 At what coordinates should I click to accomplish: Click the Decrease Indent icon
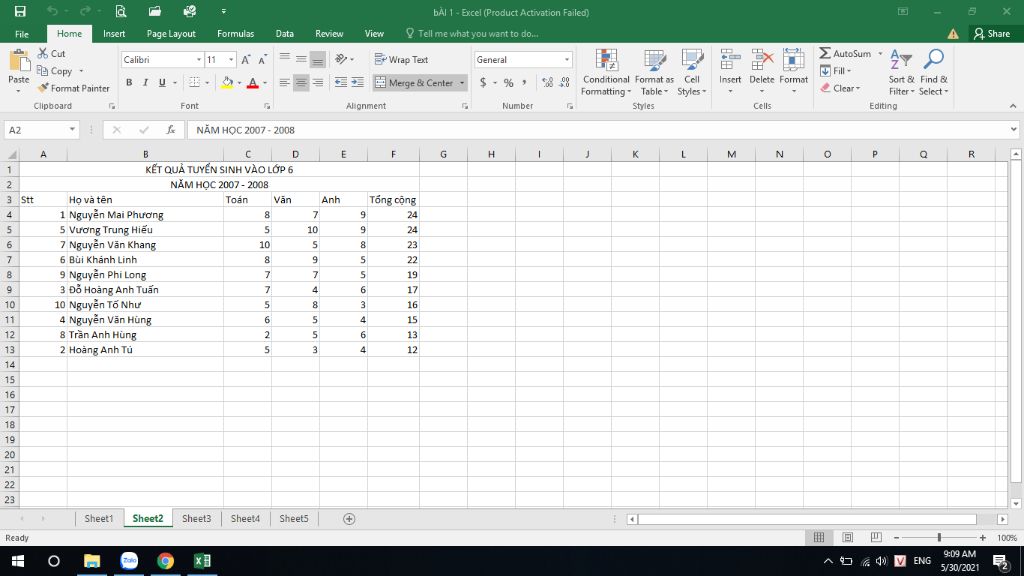coord(340,82)
